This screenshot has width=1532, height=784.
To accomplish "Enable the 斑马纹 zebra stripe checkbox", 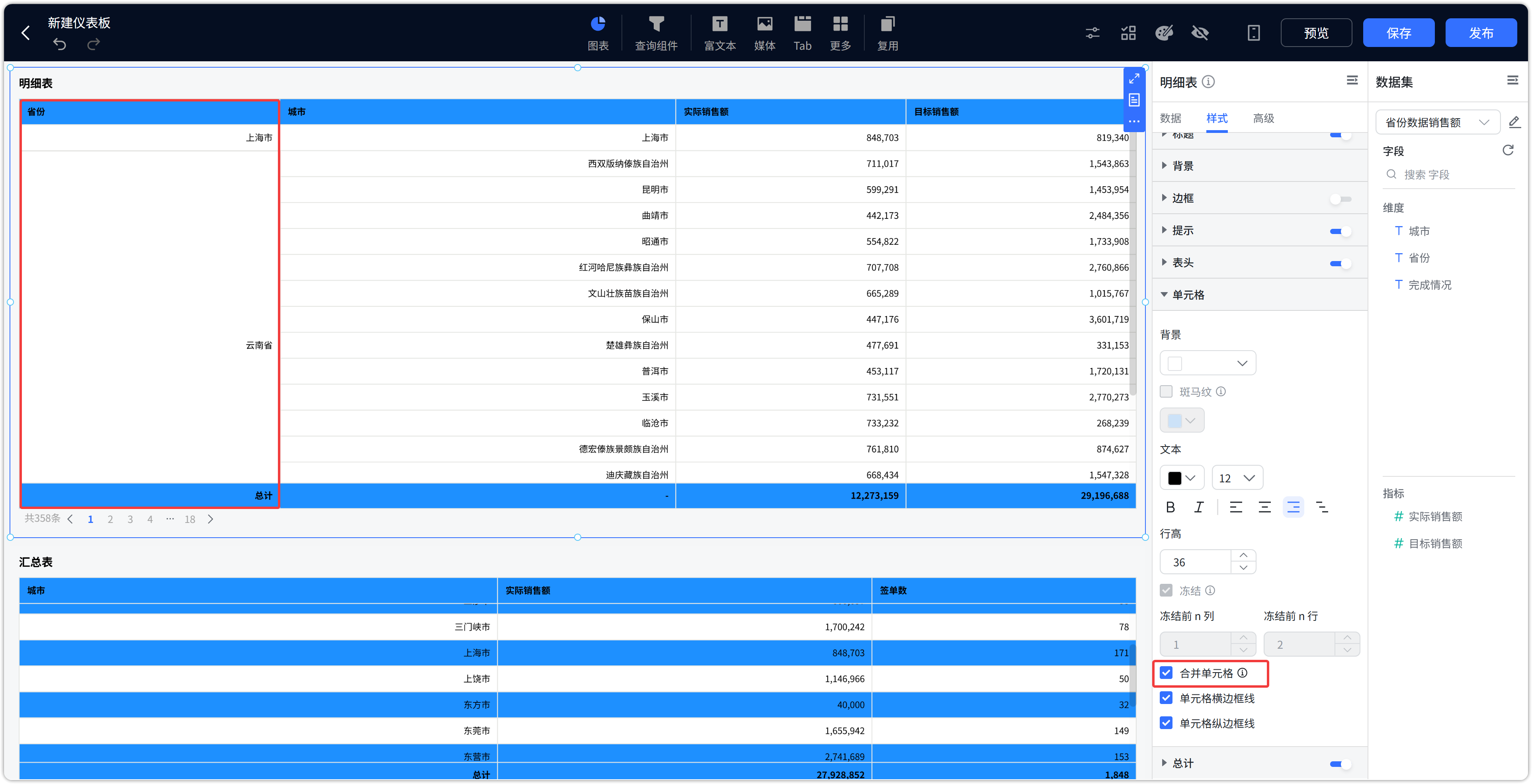I will 1166,391.
